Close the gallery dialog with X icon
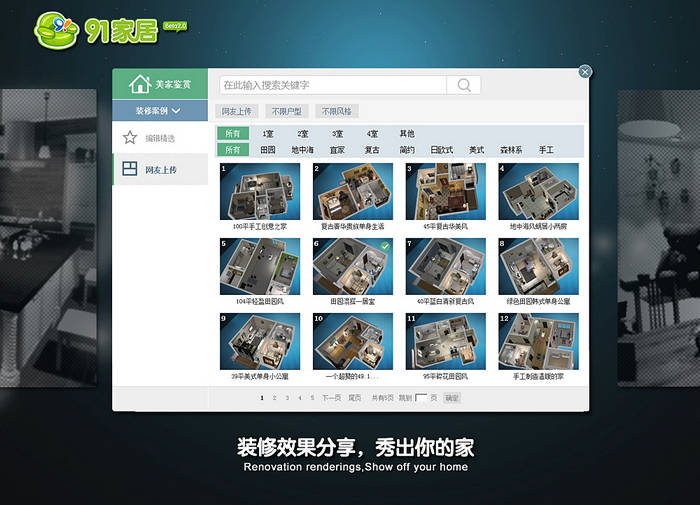This screenshot has height=505, width=700. 585,71
